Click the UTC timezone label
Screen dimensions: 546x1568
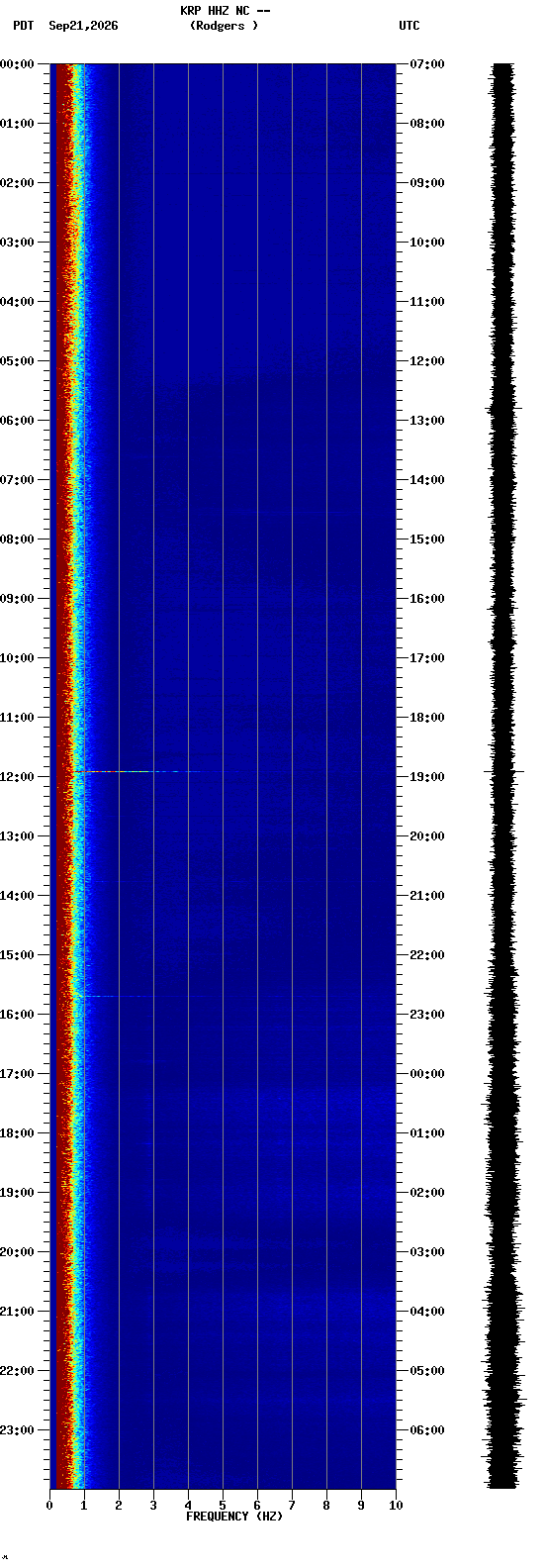click(409, 26)
